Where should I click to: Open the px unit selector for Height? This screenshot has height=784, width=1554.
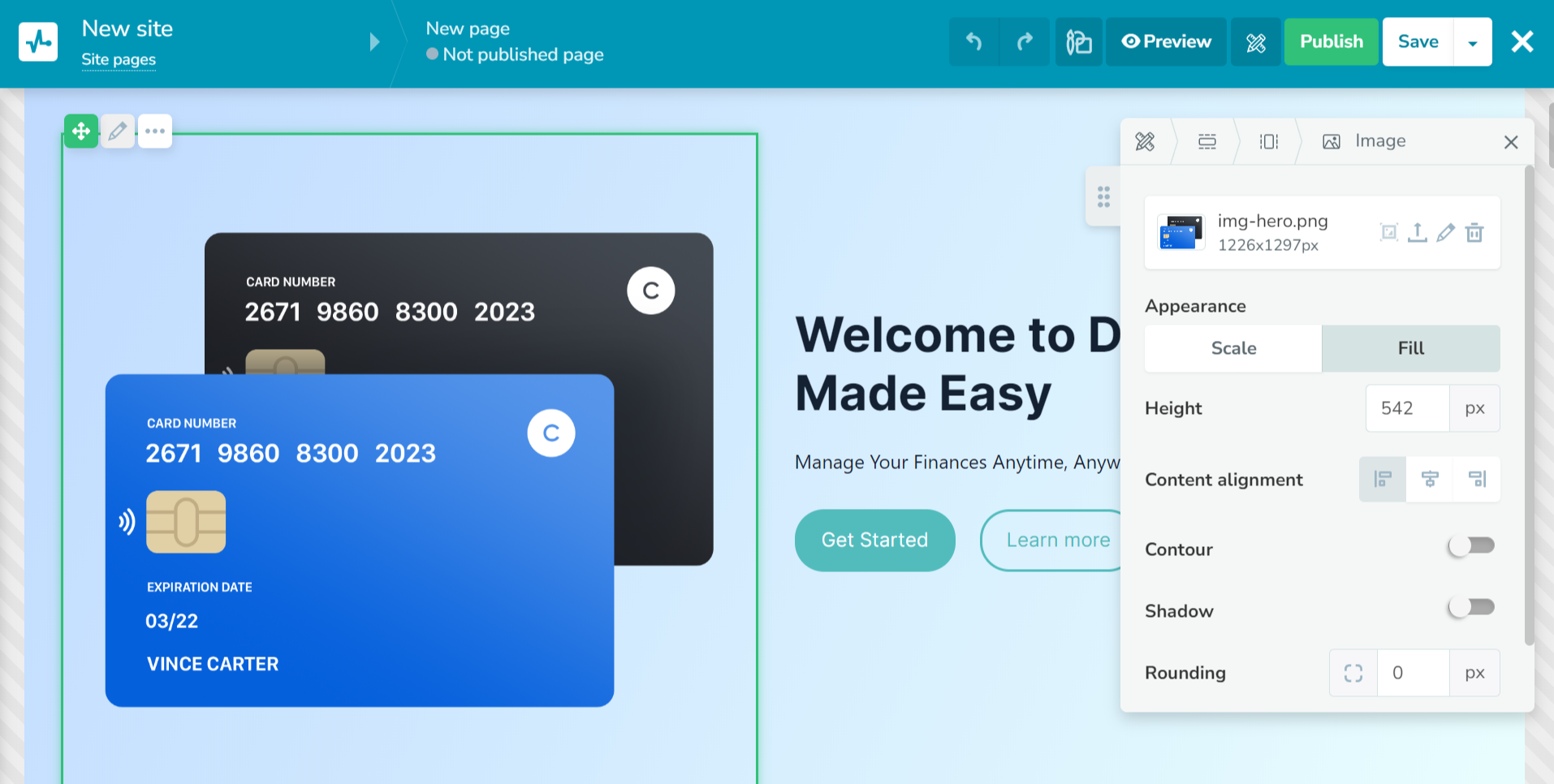coord(1474,408)
